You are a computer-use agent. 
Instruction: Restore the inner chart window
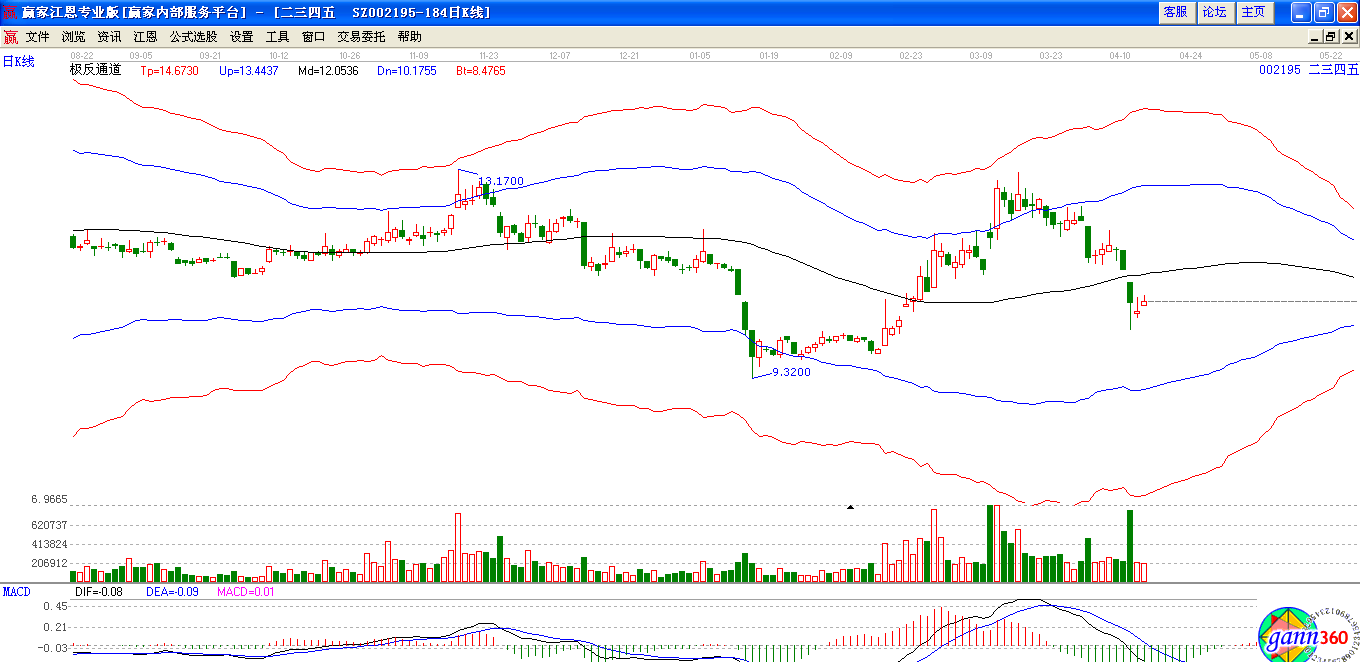pyautogui.click(x=1332, y=36)
